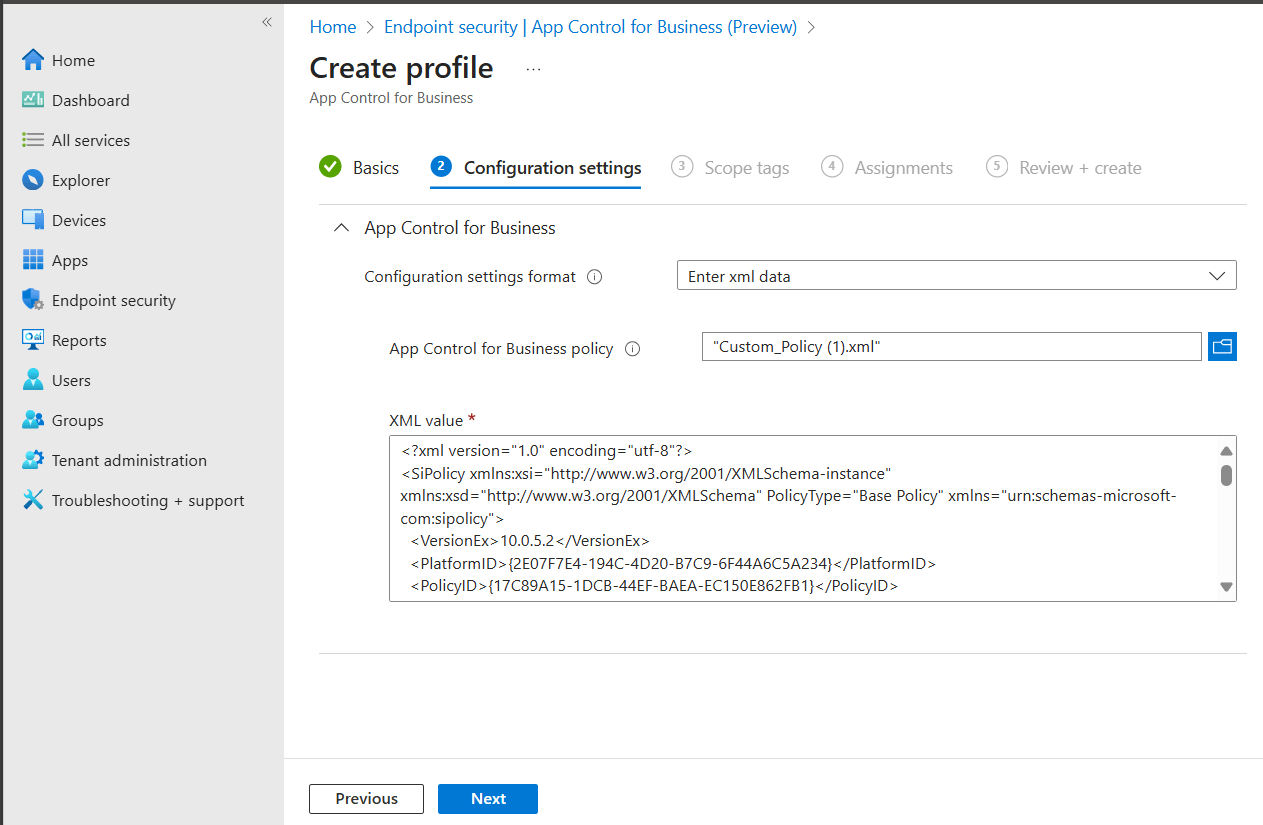Follow the Endpoint security App Control breadcrumb
Viewport: 1263px width, 825px height.
[590, 27]
